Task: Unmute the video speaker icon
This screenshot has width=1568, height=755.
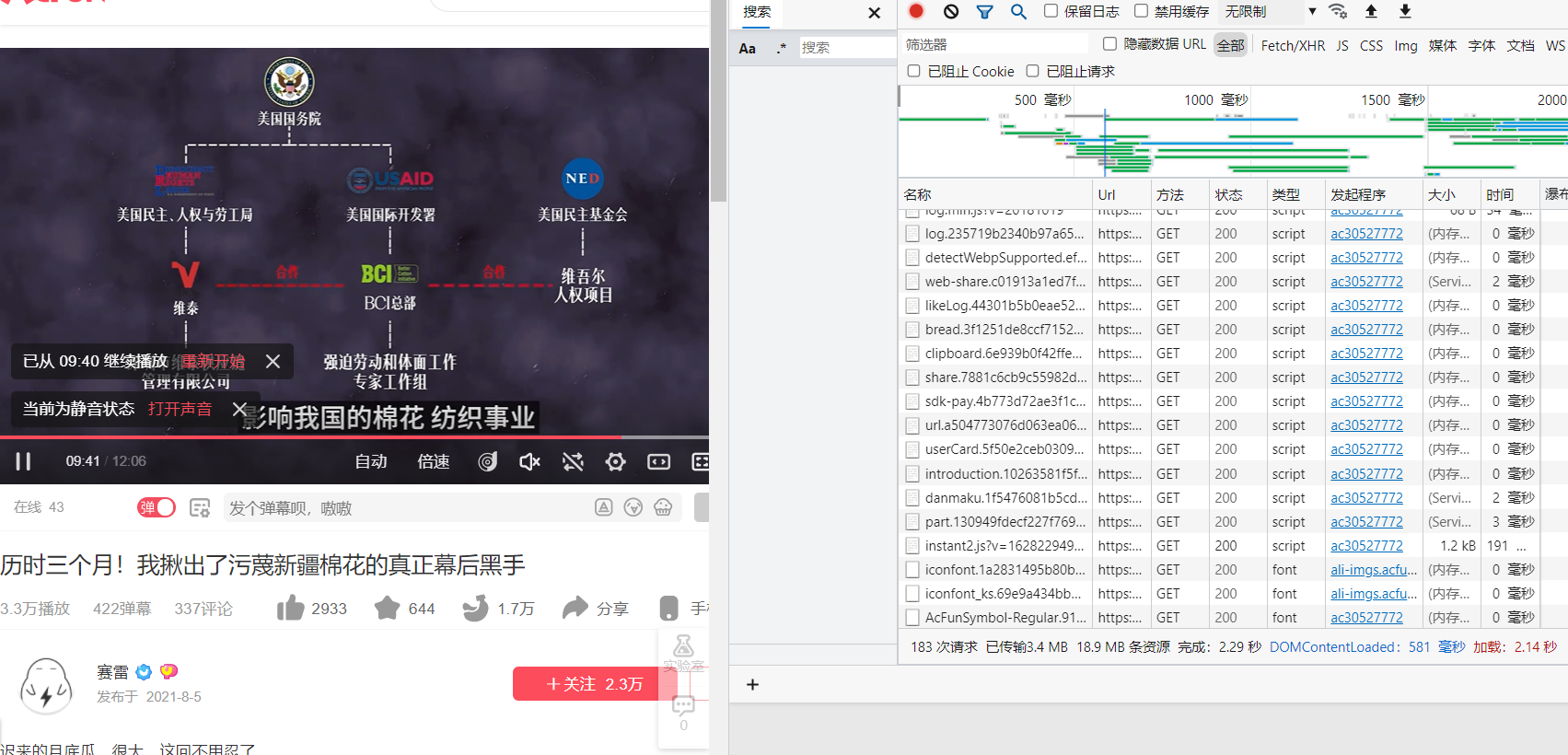Action: click(x=529, y=461)
